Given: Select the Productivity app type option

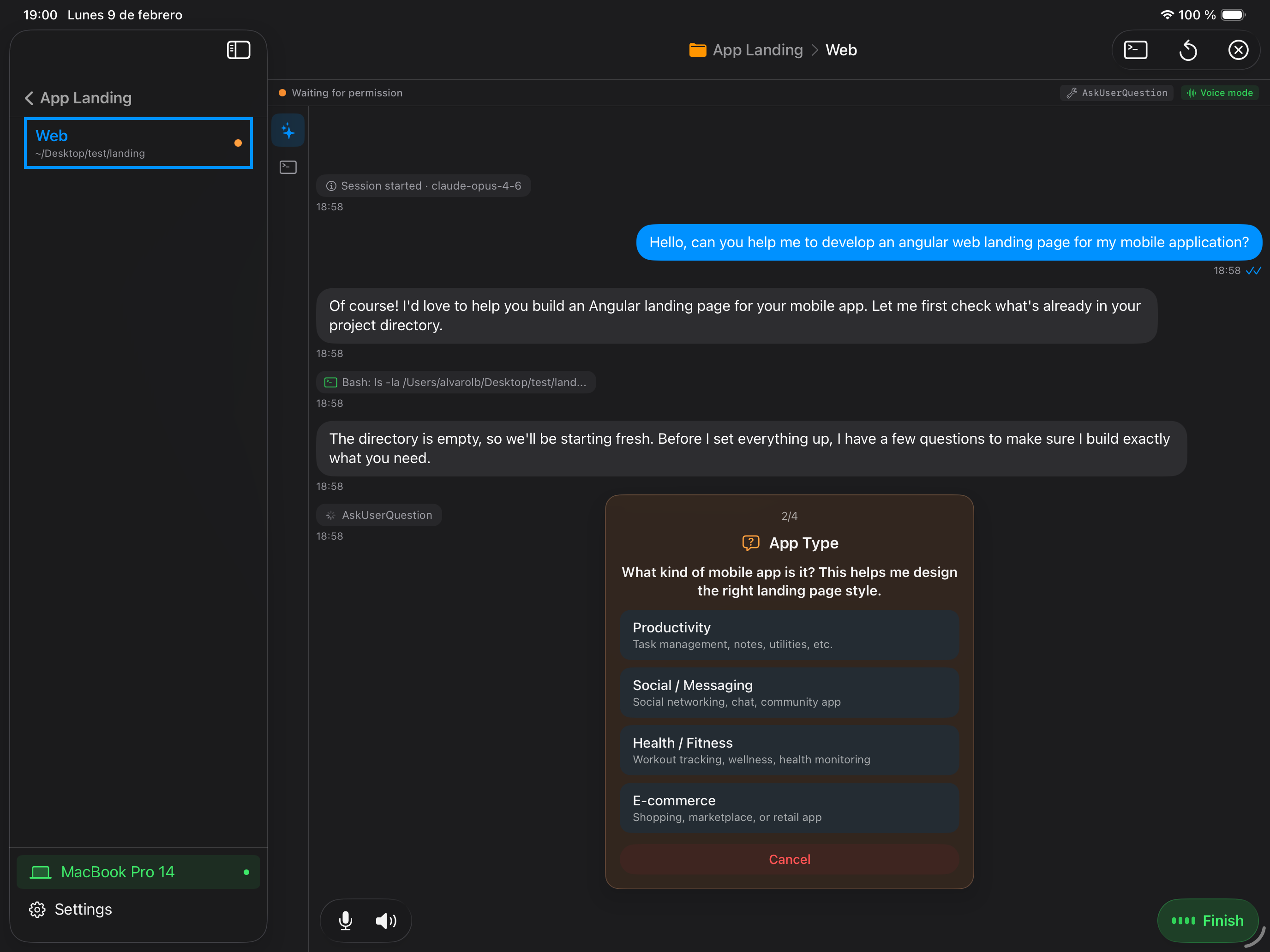Looking at the screenshot, I should [x=790, y=635].
